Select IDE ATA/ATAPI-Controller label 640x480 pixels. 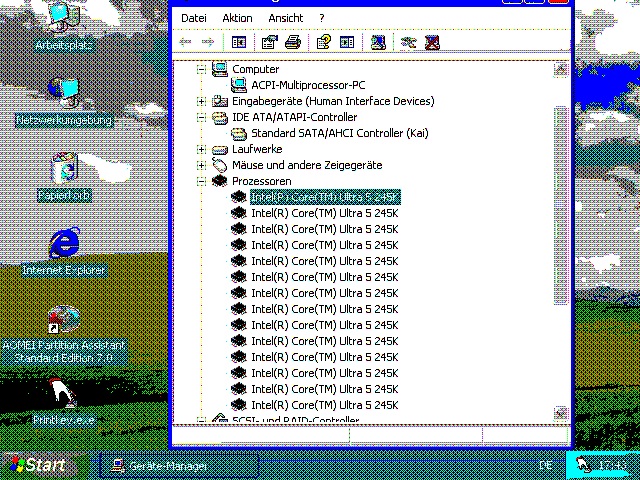click(294, 117)
